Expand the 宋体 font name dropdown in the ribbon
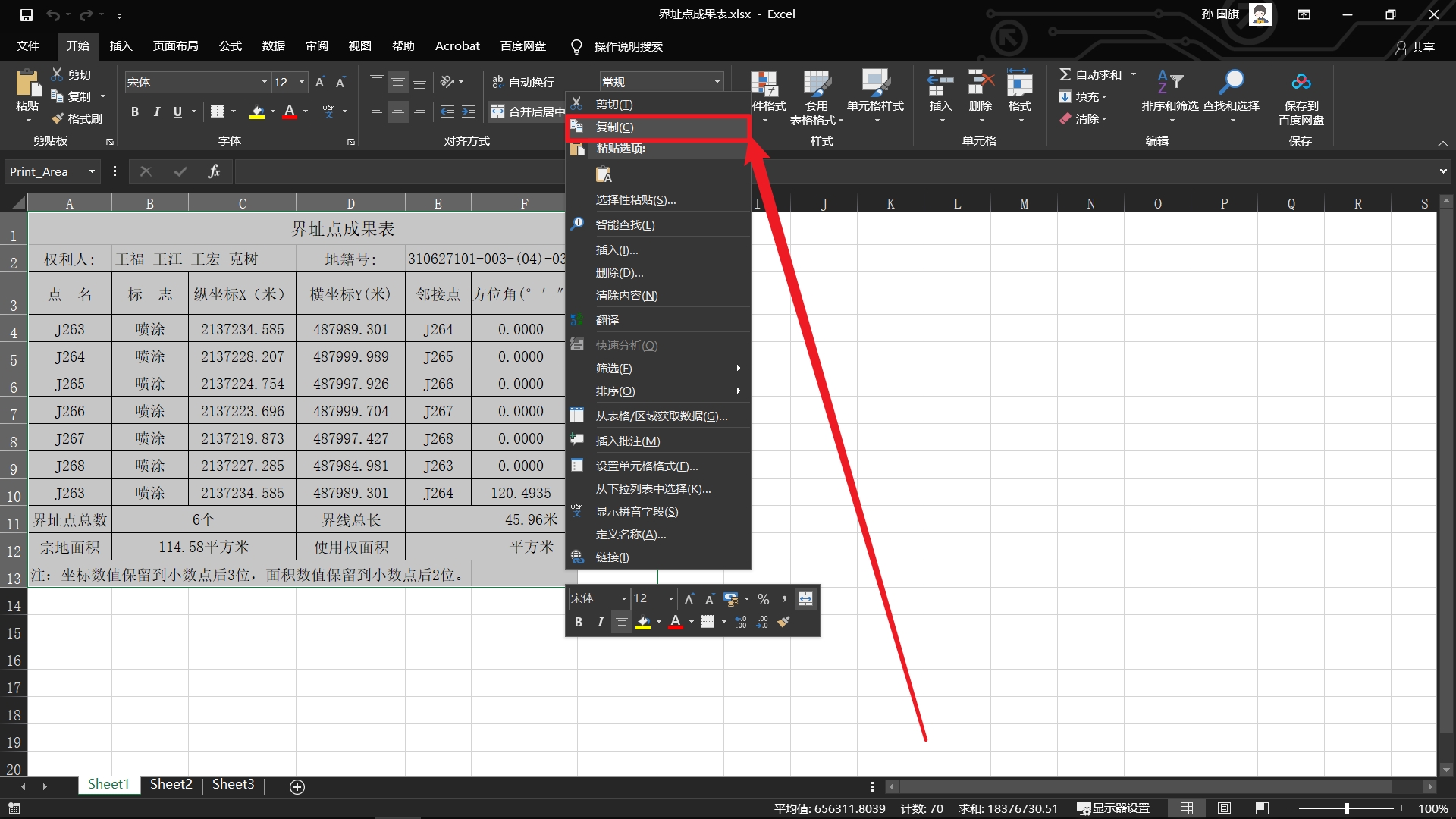 point(265,82)
